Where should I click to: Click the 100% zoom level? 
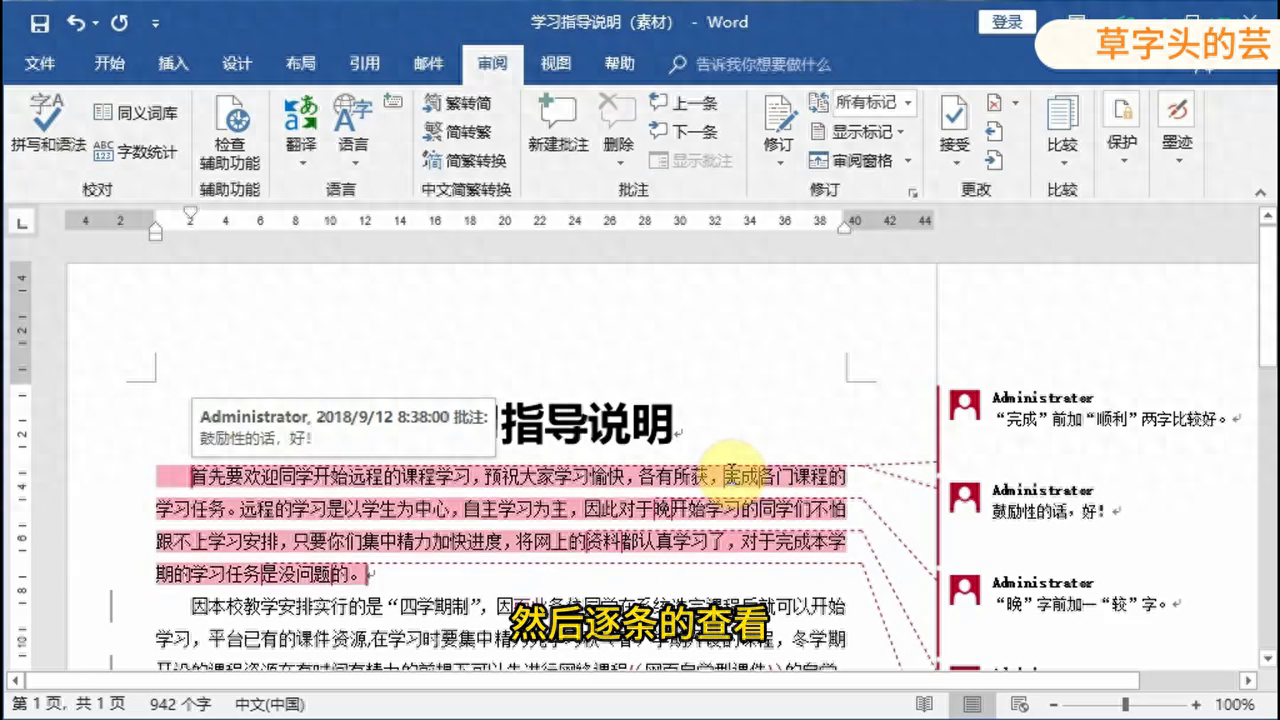(1235, 704)
